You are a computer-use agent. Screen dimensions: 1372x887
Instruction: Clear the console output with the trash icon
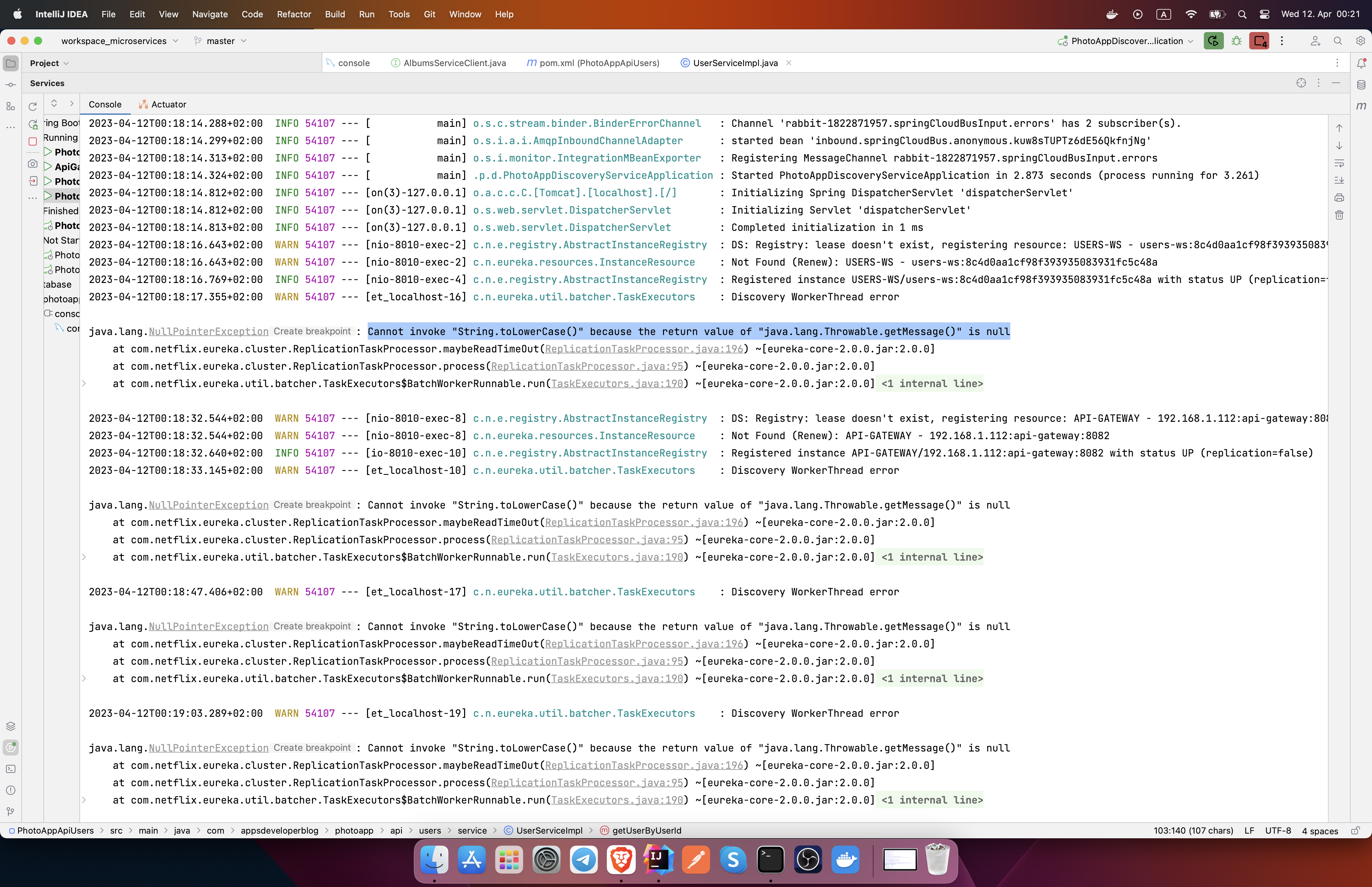point(1339,214)
